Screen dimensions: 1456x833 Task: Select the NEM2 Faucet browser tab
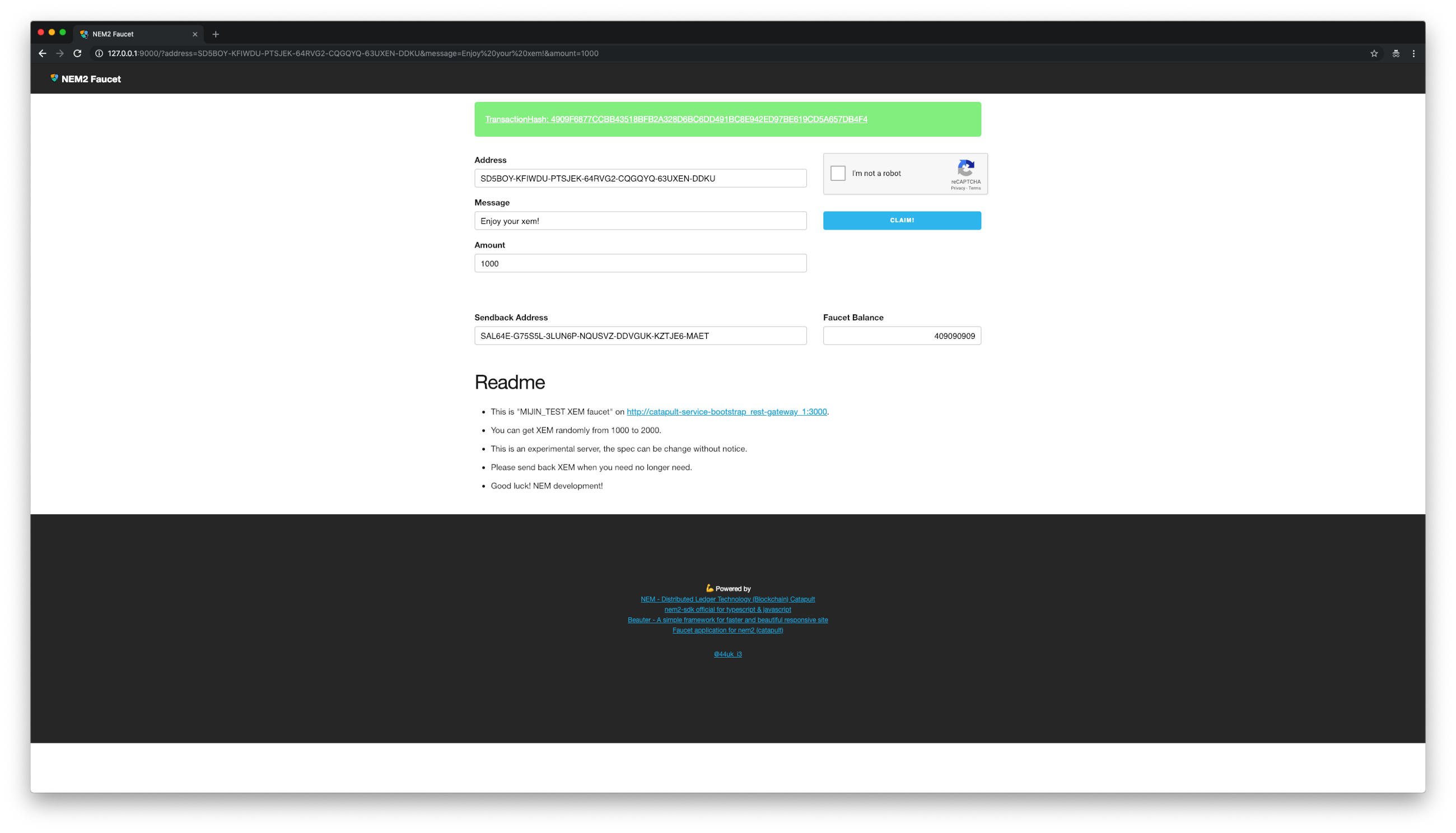pos(132,34)
